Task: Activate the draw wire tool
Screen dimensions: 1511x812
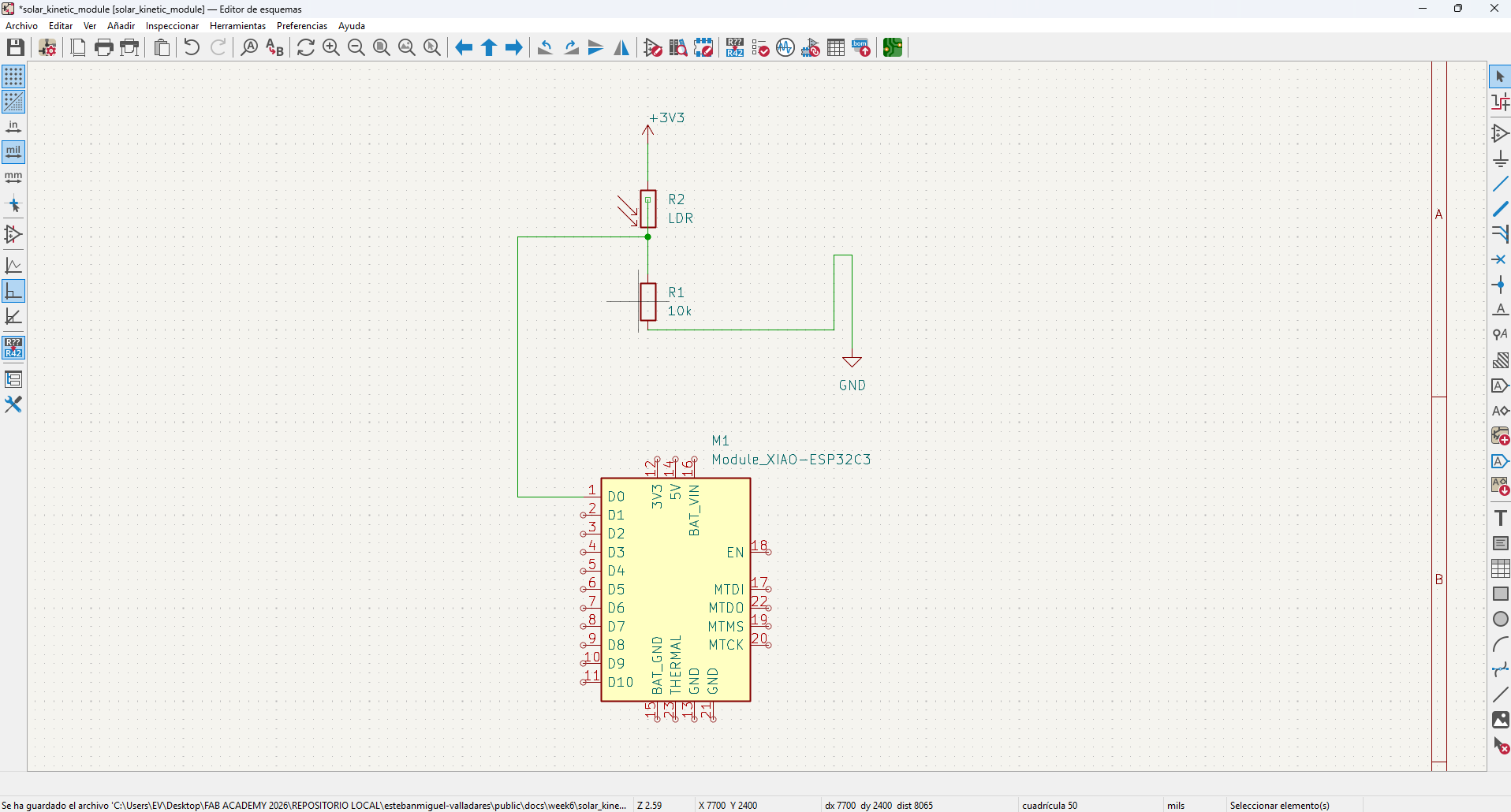Action: pos(1500,184)
